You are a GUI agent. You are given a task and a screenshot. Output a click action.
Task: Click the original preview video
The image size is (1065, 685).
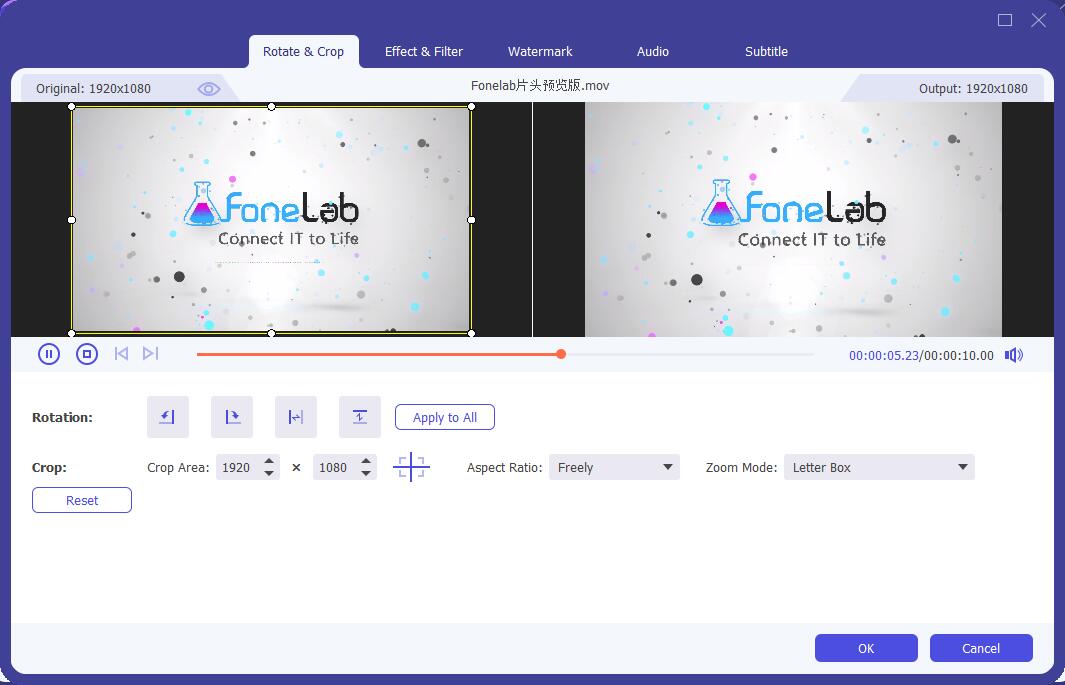[x=272, y=219]
